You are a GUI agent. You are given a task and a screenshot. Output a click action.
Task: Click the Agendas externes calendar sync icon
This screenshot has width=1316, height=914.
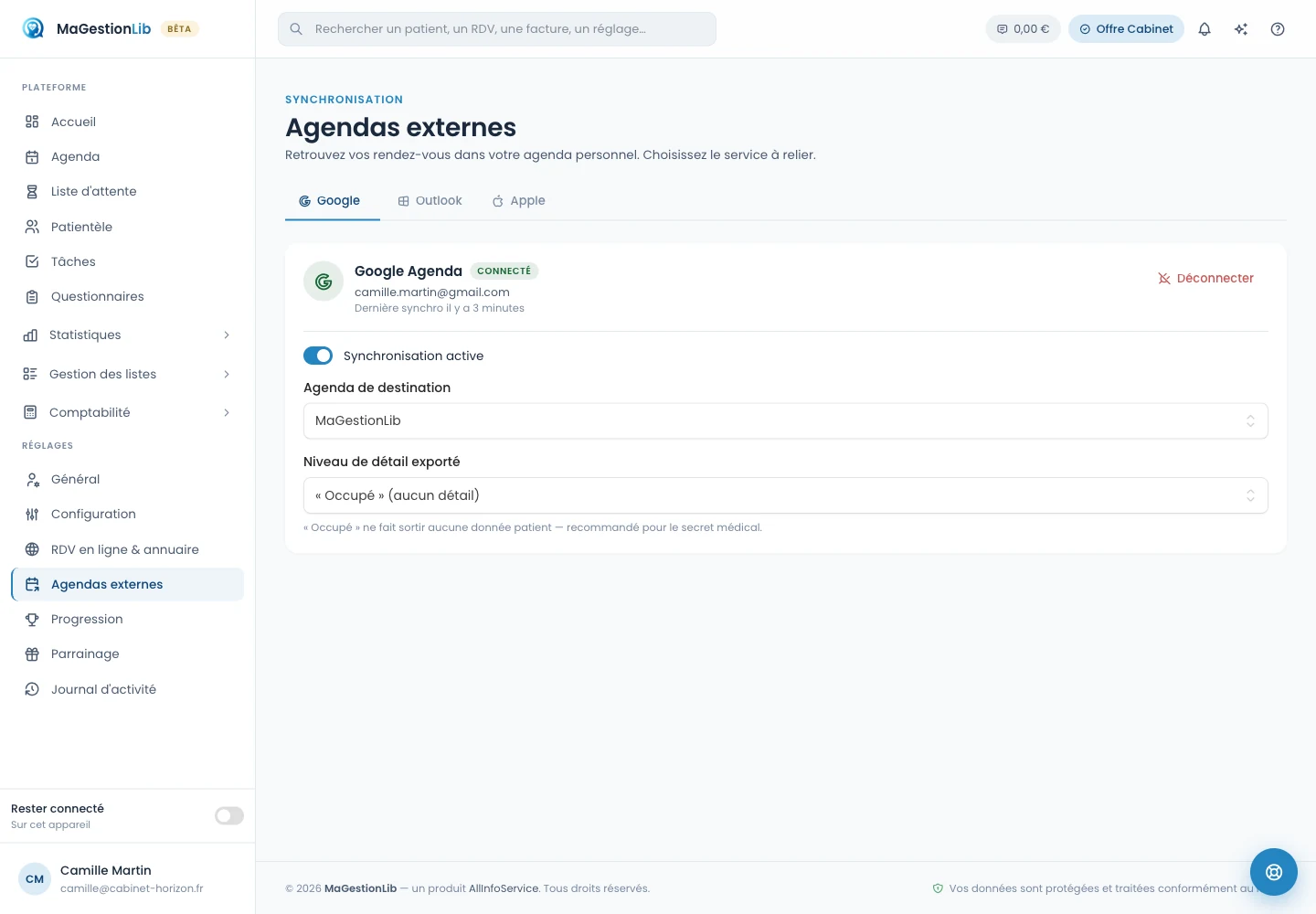click(x=32, y=585)
